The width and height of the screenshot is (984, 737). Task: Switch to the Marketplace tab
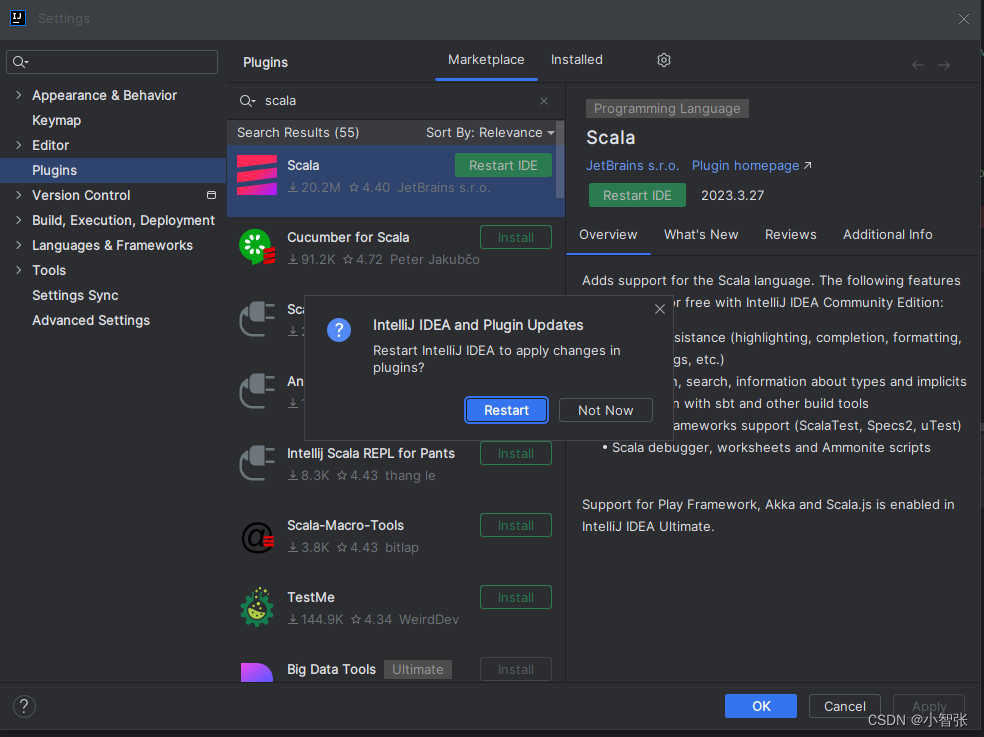486,60
